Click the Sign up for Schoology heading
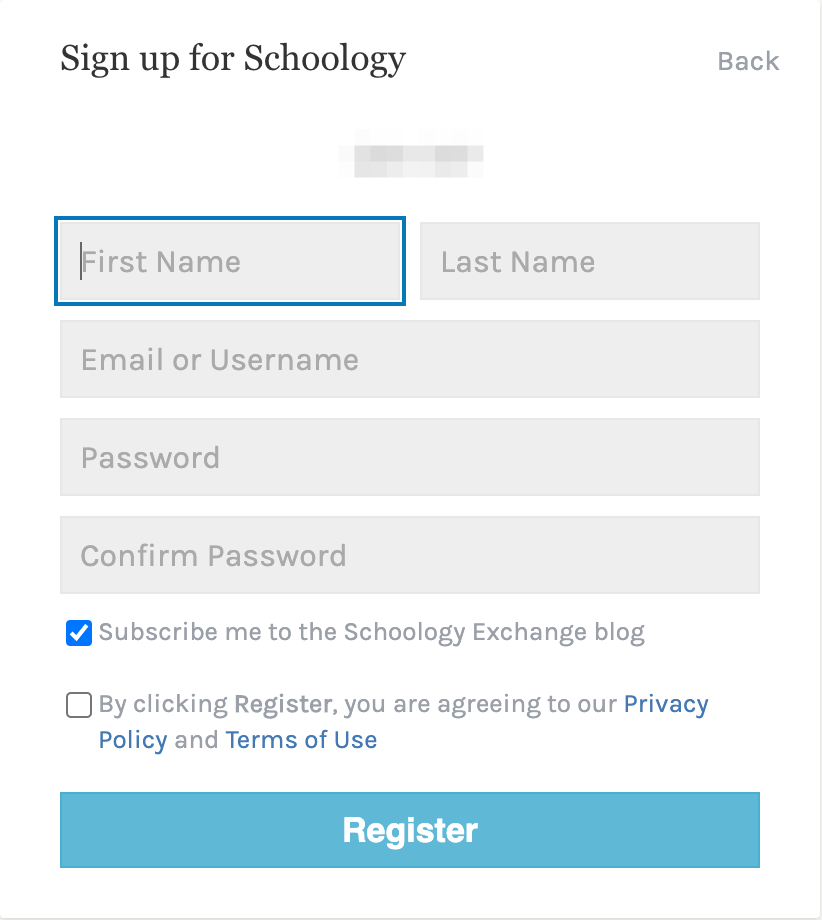The height and width of the screenshot is (920, 822). 234,58
